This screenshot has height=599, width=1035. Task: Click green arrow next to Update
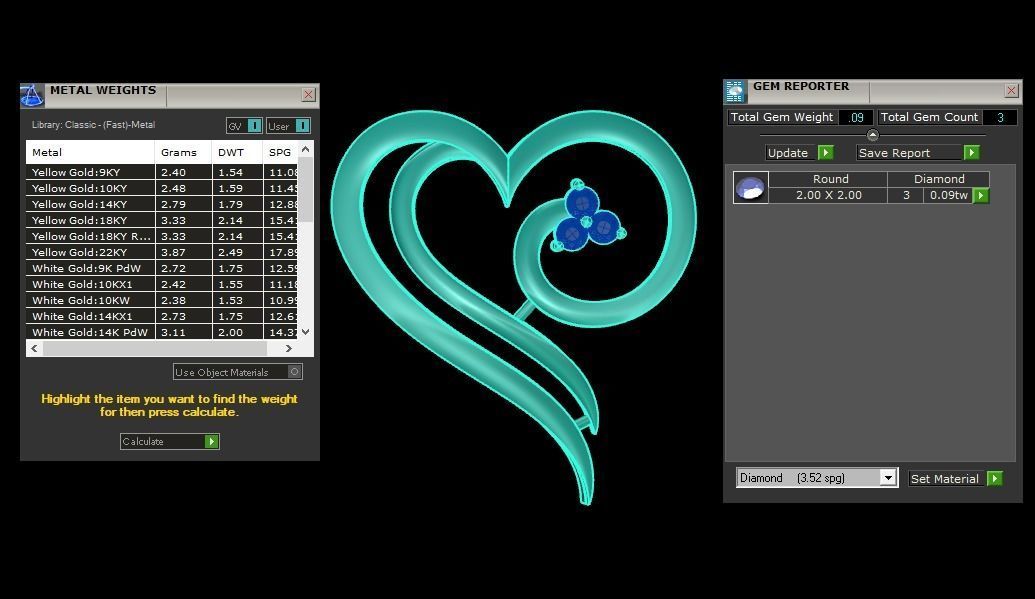click(825, 153)
